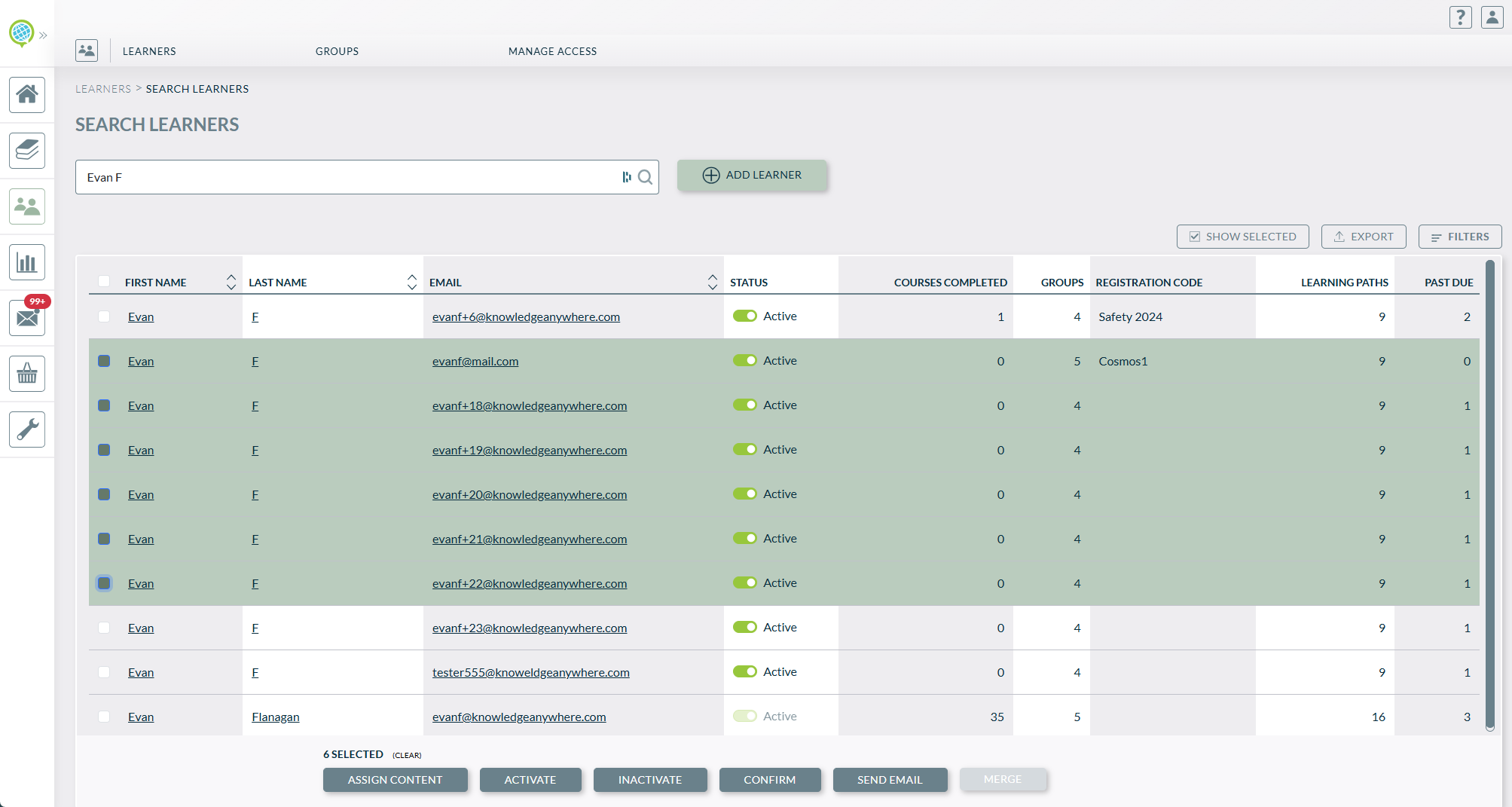Open the Home icon in sidebar
This screenshot has height=807, width=1512.
tap(27, 95)
